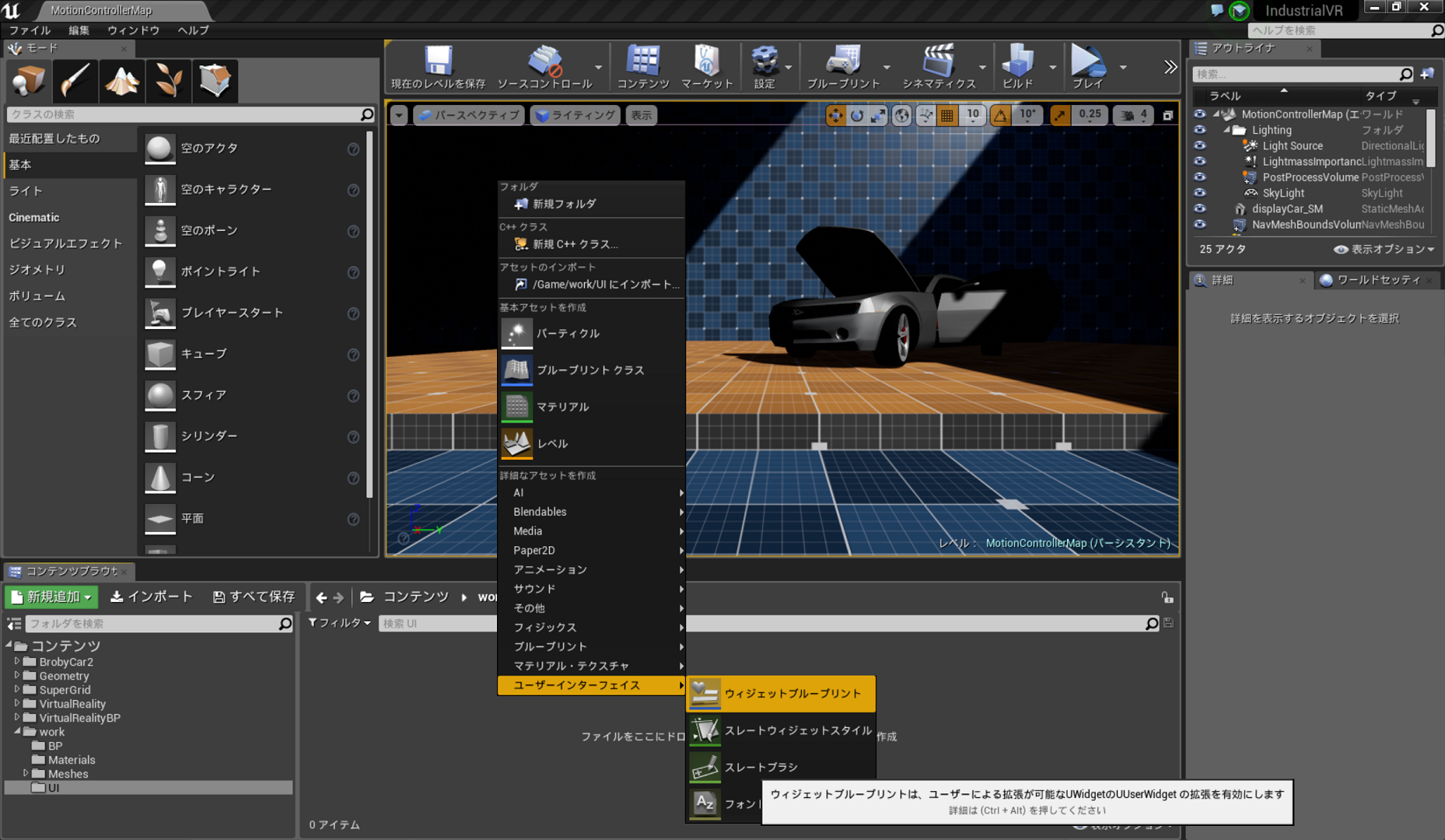Image resolution: width=1445 pixels, height=840 pixels.
Task: Choose New Folder from context menu
Action: pos(591,204)
